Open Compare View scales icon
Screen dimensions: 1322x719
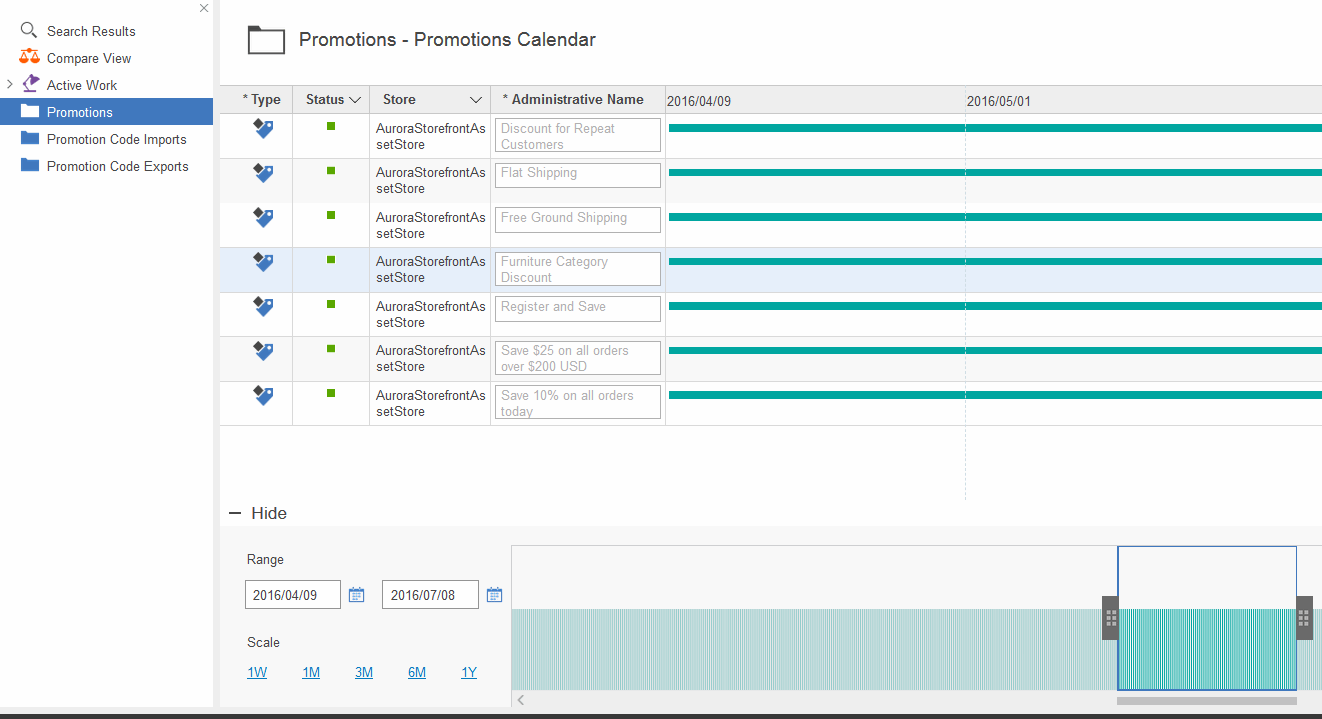click(x=29, y=58)
